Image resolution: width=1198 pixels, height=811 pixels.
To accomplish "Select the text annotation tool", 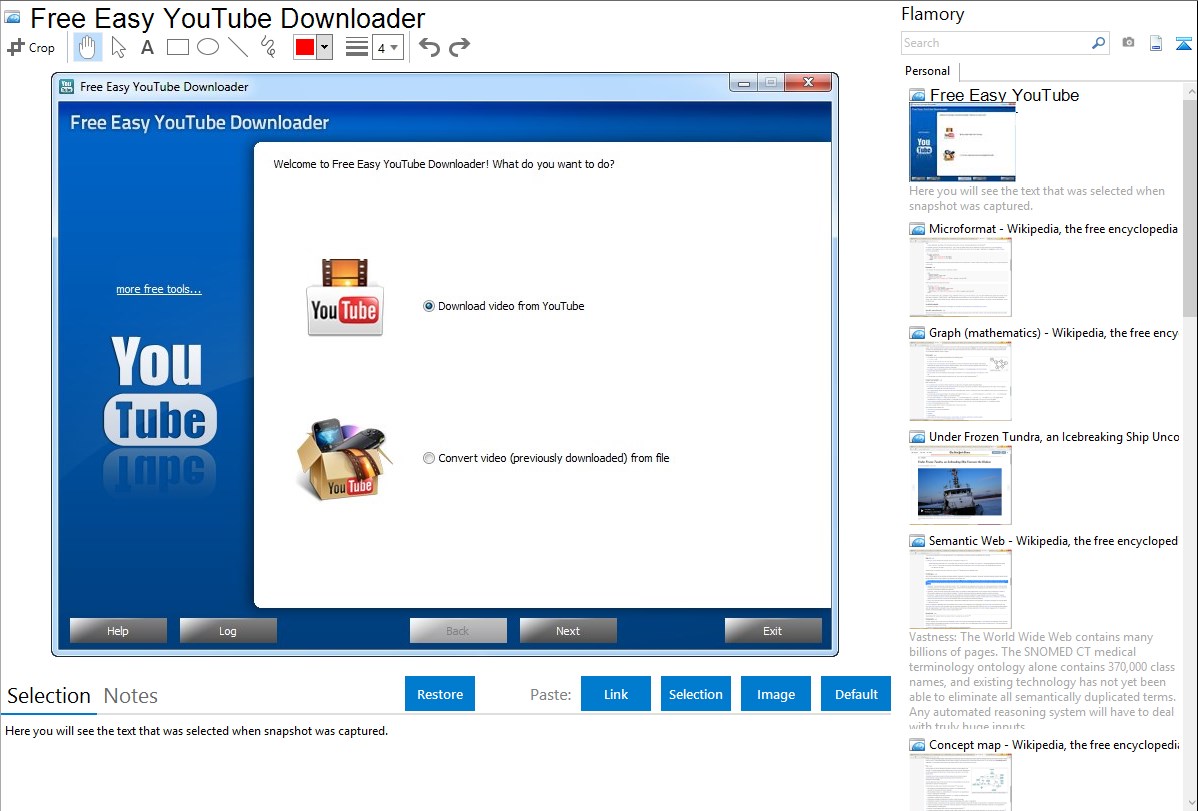I will pyautogui.click(x=147, y=47).
